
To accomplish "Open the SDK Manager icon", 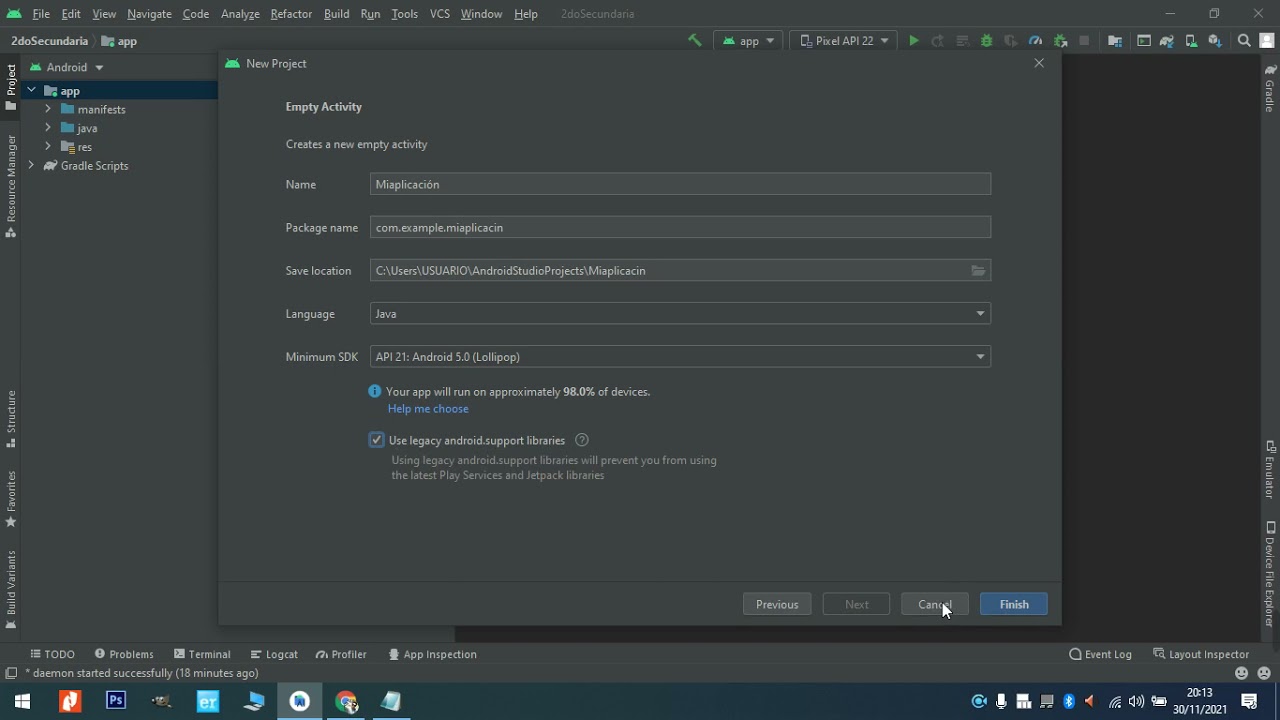I will [1215, 41].
